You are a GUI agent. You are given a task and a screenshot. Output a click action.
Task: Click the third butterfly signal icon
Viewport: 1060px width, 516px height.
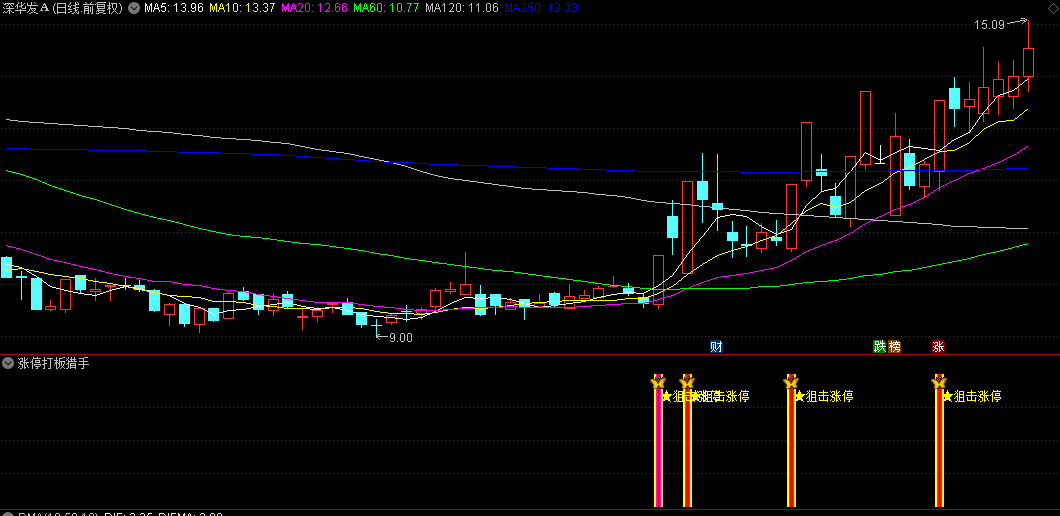791,383
